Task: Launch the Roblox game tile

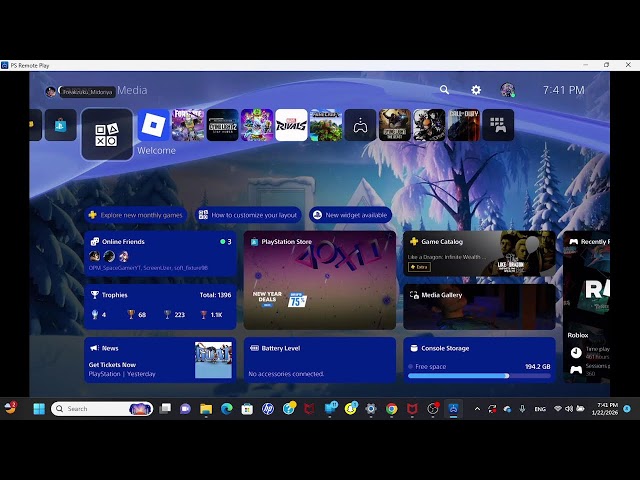Action: [153, 125]
